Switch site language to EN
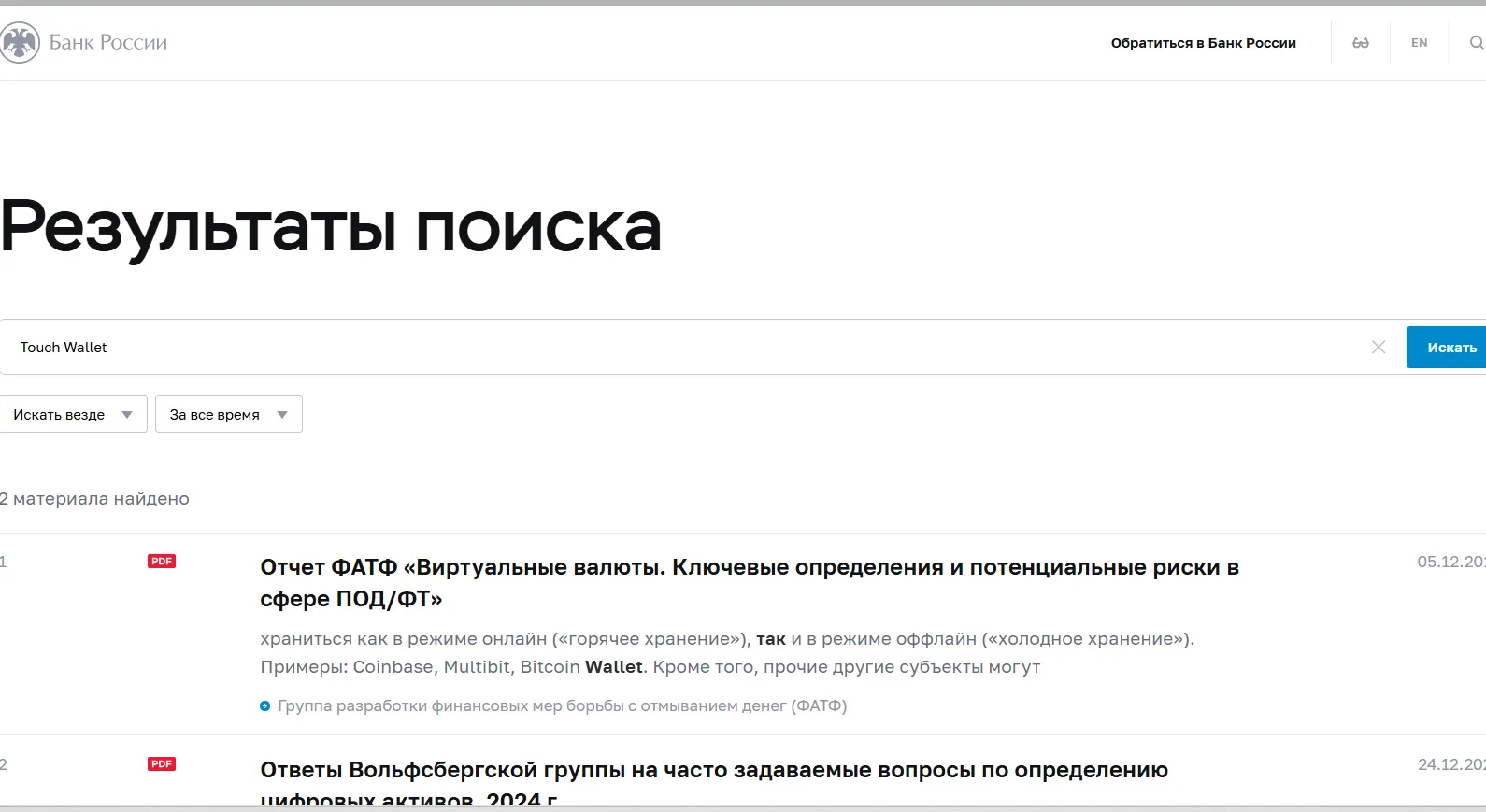The width and height of the screenshot is (1486, 812). tap(1420, 43)
